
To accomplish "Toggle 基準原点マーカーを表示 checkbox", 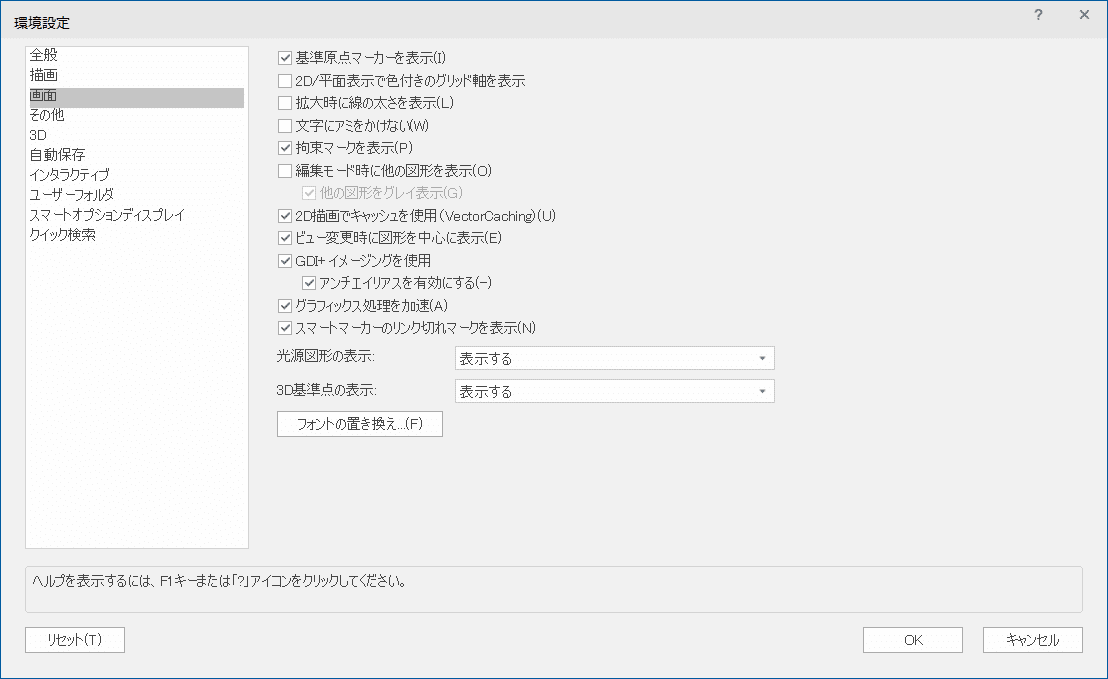I will [x=285, y=58].
